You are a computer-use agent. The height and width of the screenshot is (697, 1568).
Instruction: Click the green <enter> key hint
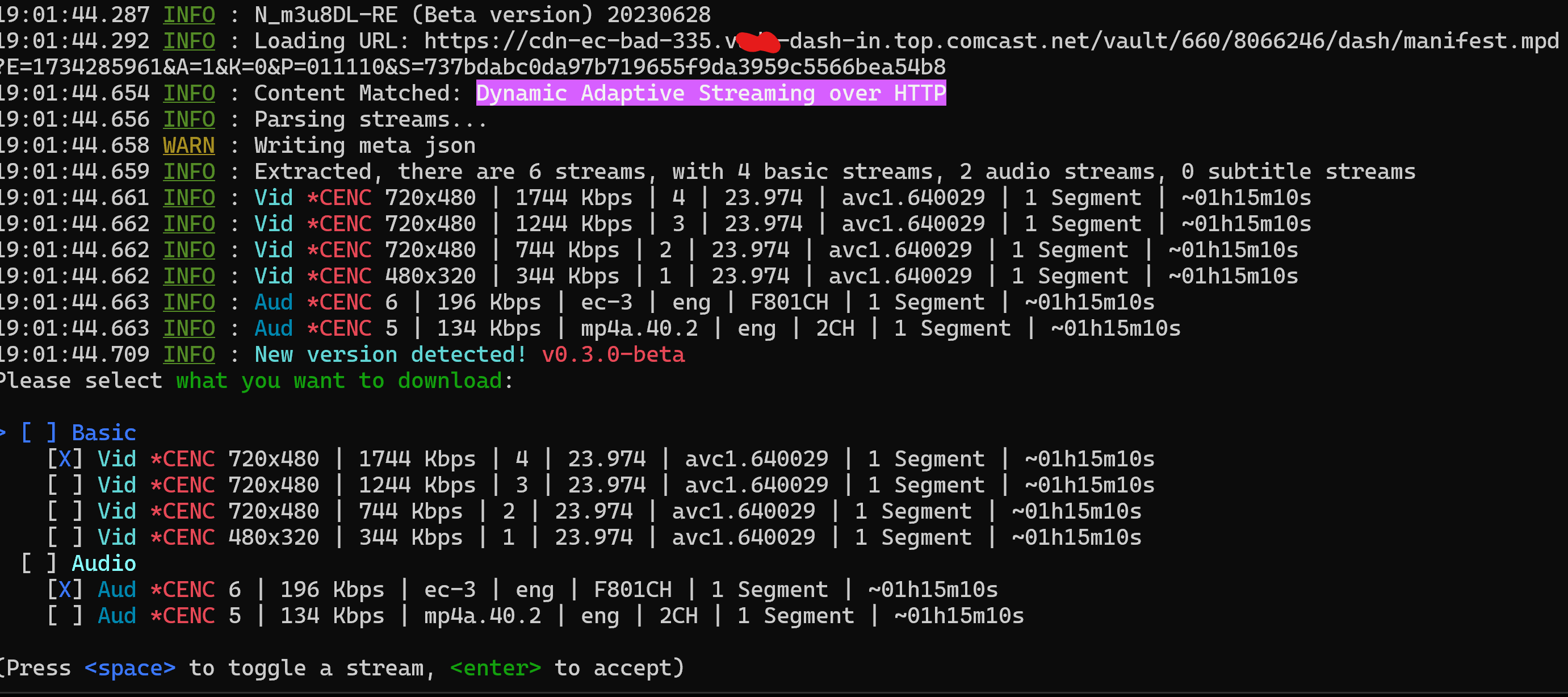point(496,669)
